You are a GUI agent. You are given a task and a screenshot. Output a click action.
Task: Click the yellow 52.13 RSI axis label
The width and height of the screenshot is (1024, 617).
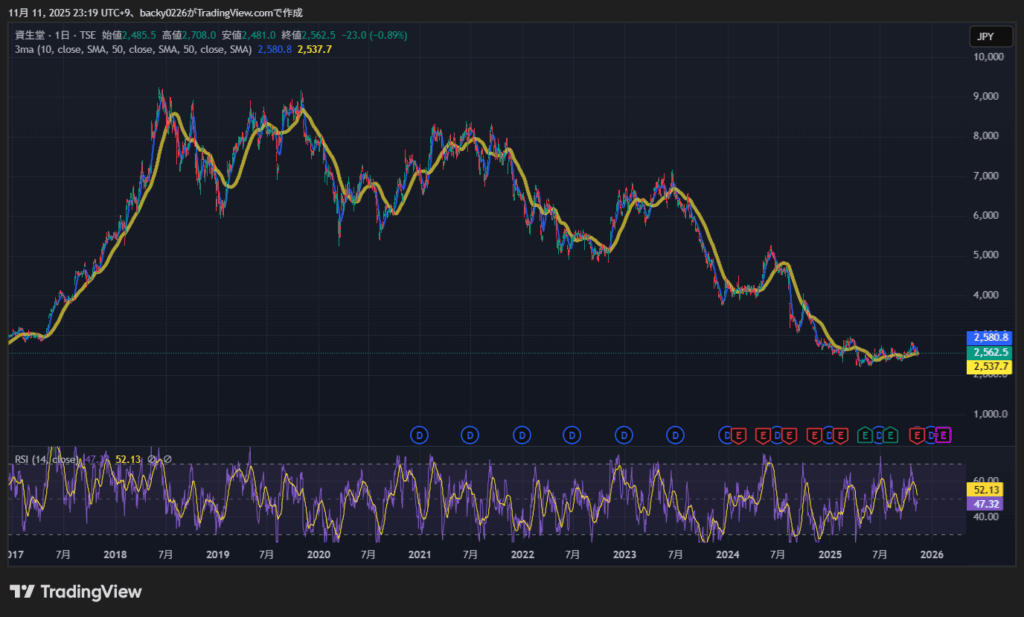[985, 491]
